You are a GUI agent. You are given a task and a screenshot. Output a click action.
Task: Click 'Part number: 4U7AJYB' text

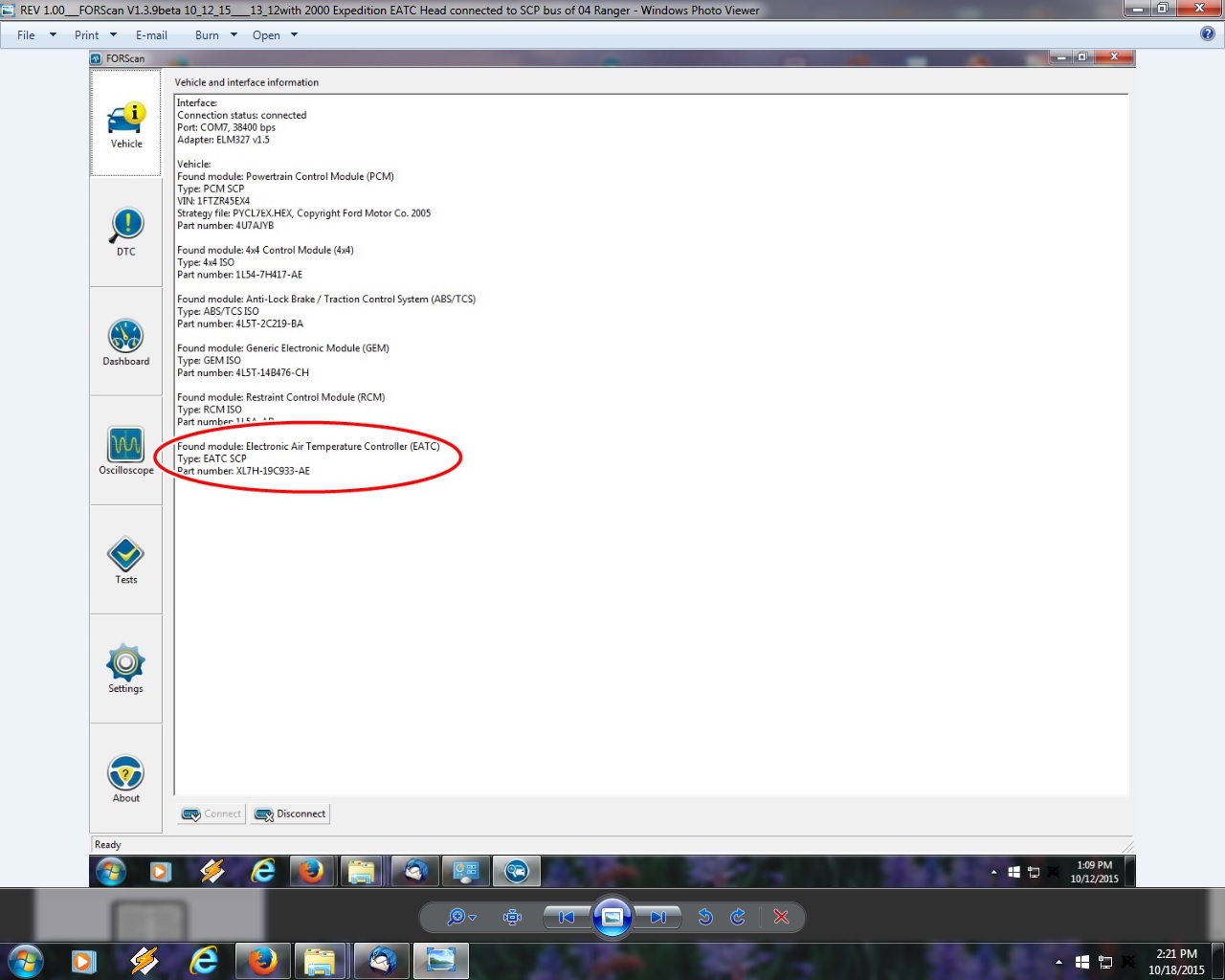[x=225, y=226]
